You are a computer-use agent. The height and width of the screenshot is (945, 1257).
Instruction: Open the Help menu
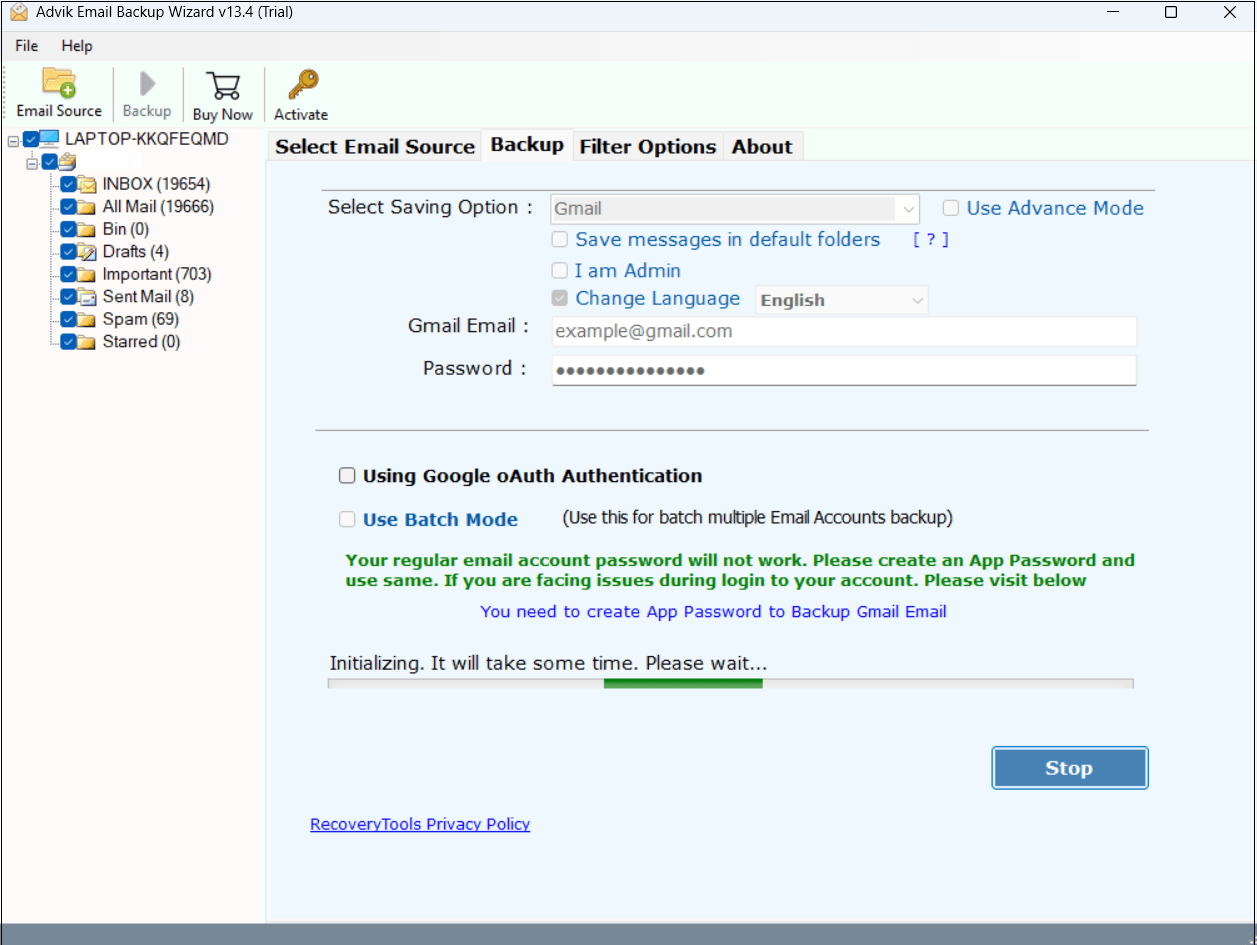coord(77,46)
